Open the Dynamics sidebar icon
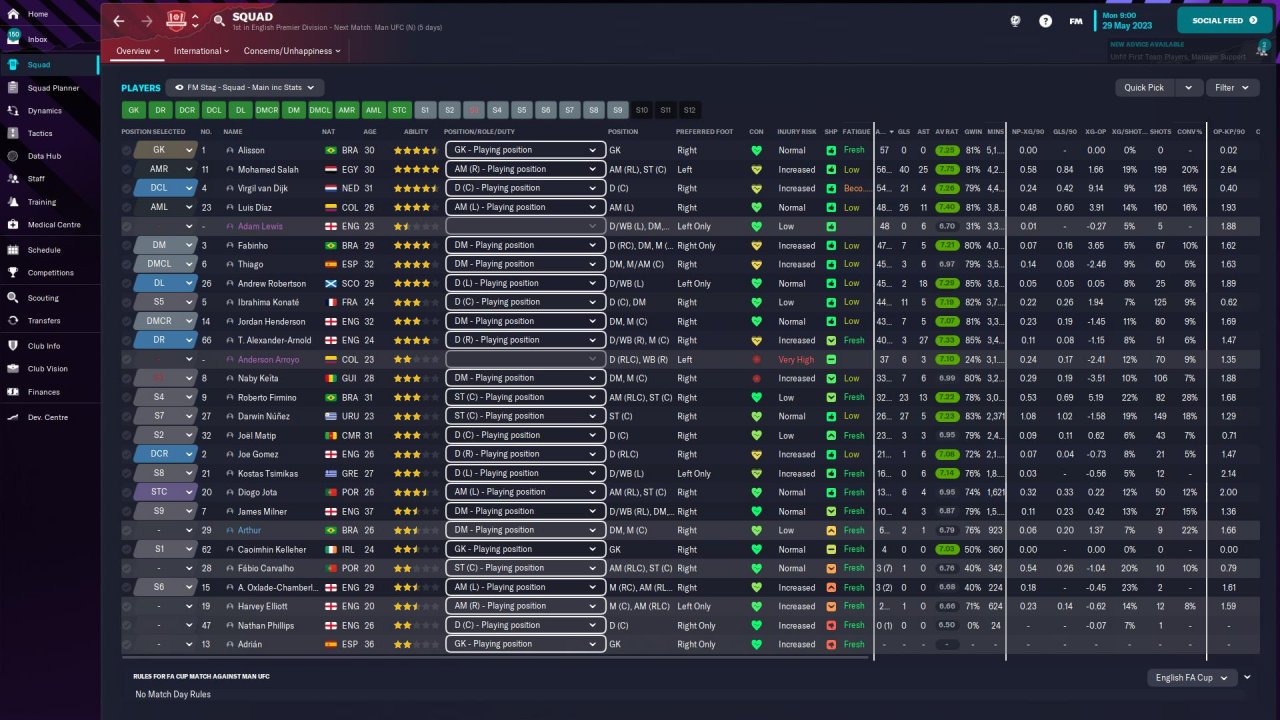 [x=14, y=111]
